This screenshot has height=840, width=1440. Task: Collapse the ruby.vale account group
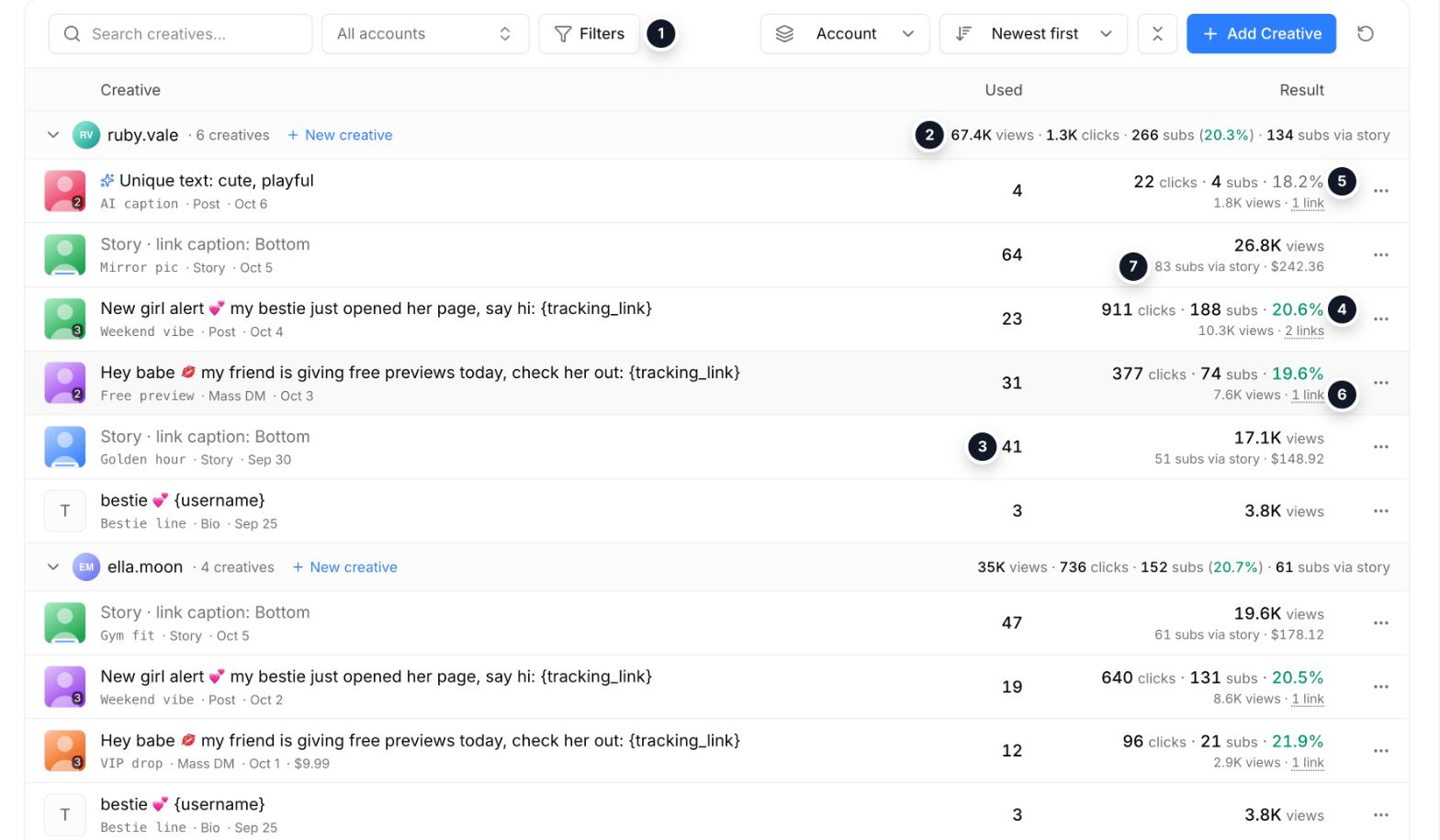coord(53,135)
